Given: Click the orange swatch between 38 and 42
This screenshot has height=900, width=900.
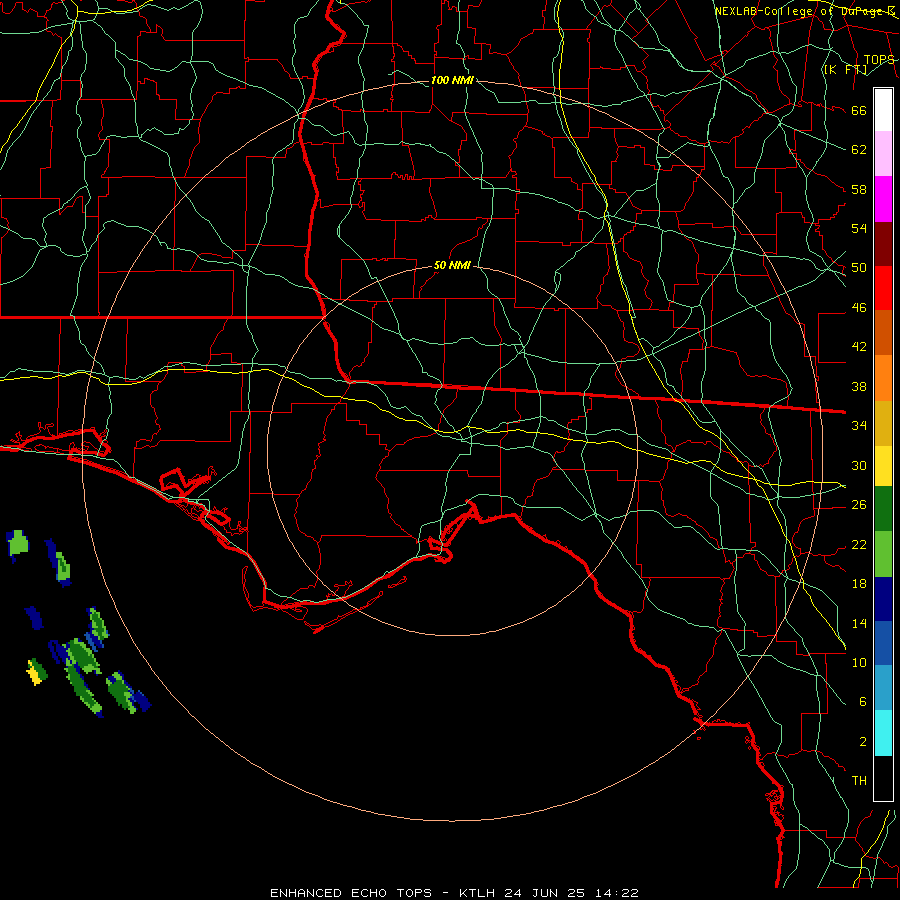Looking at the screenshot, I should point(883,378).
